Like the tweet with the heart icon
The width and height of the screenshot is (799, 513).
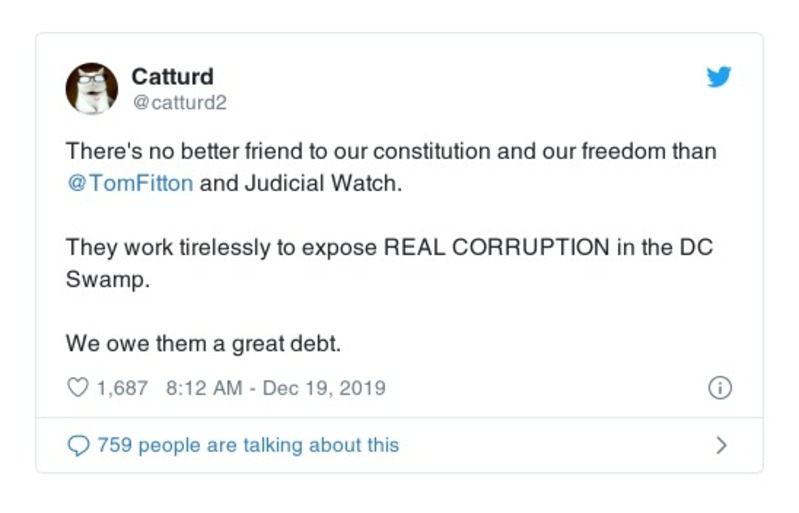(x=77, y=388)
